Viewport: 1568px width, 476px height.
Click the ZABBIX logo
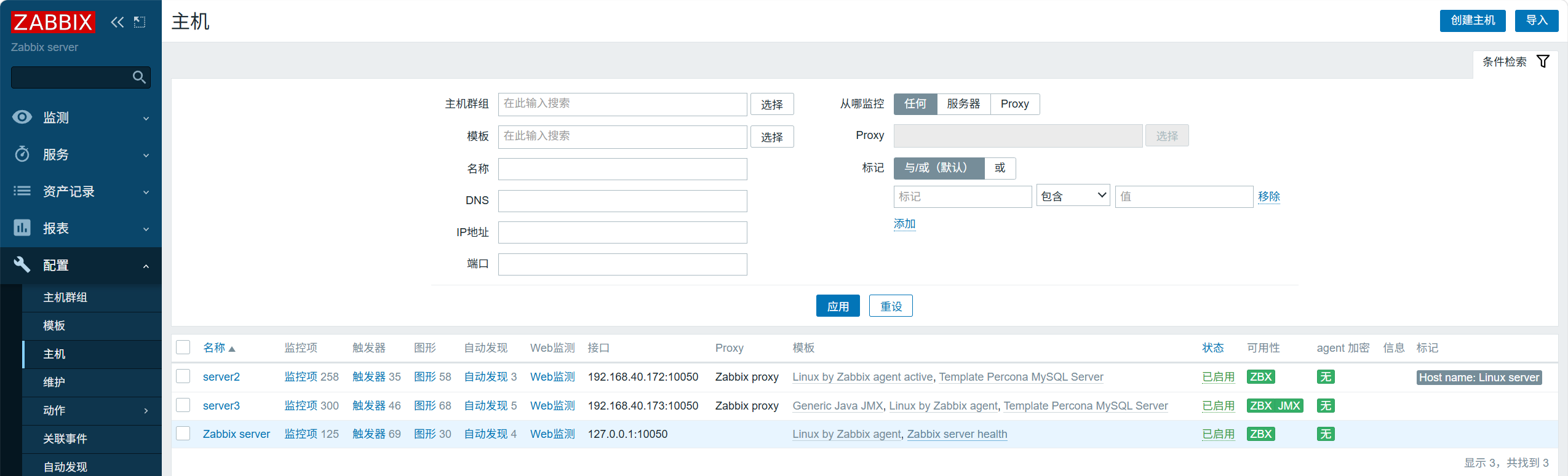(x=53, y=22)
